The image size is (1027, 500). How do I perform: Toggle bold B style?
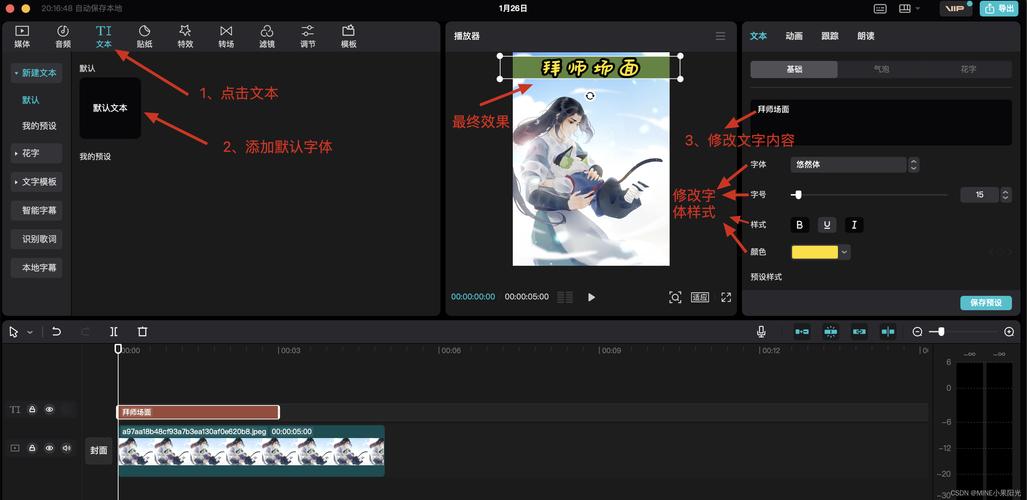[x=799, y=225]
